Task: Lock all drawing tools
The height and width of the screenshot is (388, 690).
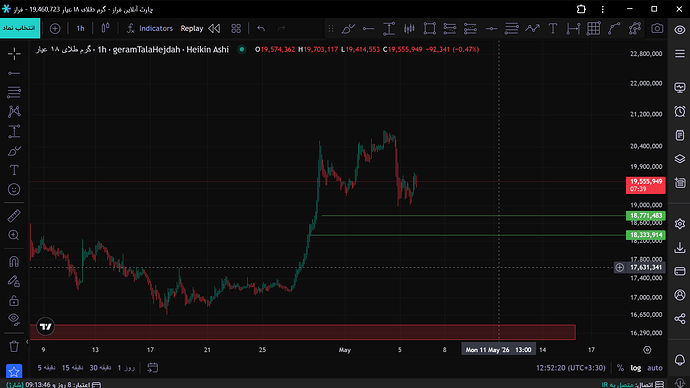Action: [x=14, y=300]
